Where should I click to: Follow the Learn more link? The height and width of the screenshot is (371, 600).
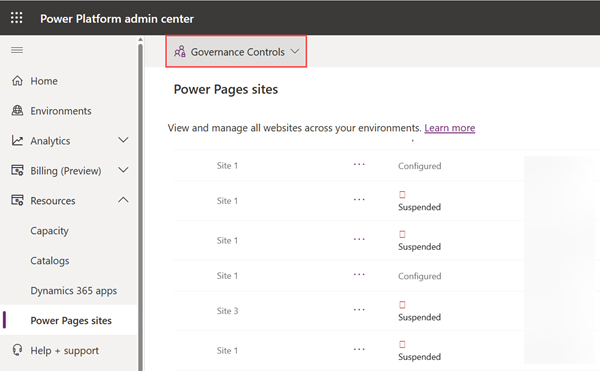pos(450,128)
